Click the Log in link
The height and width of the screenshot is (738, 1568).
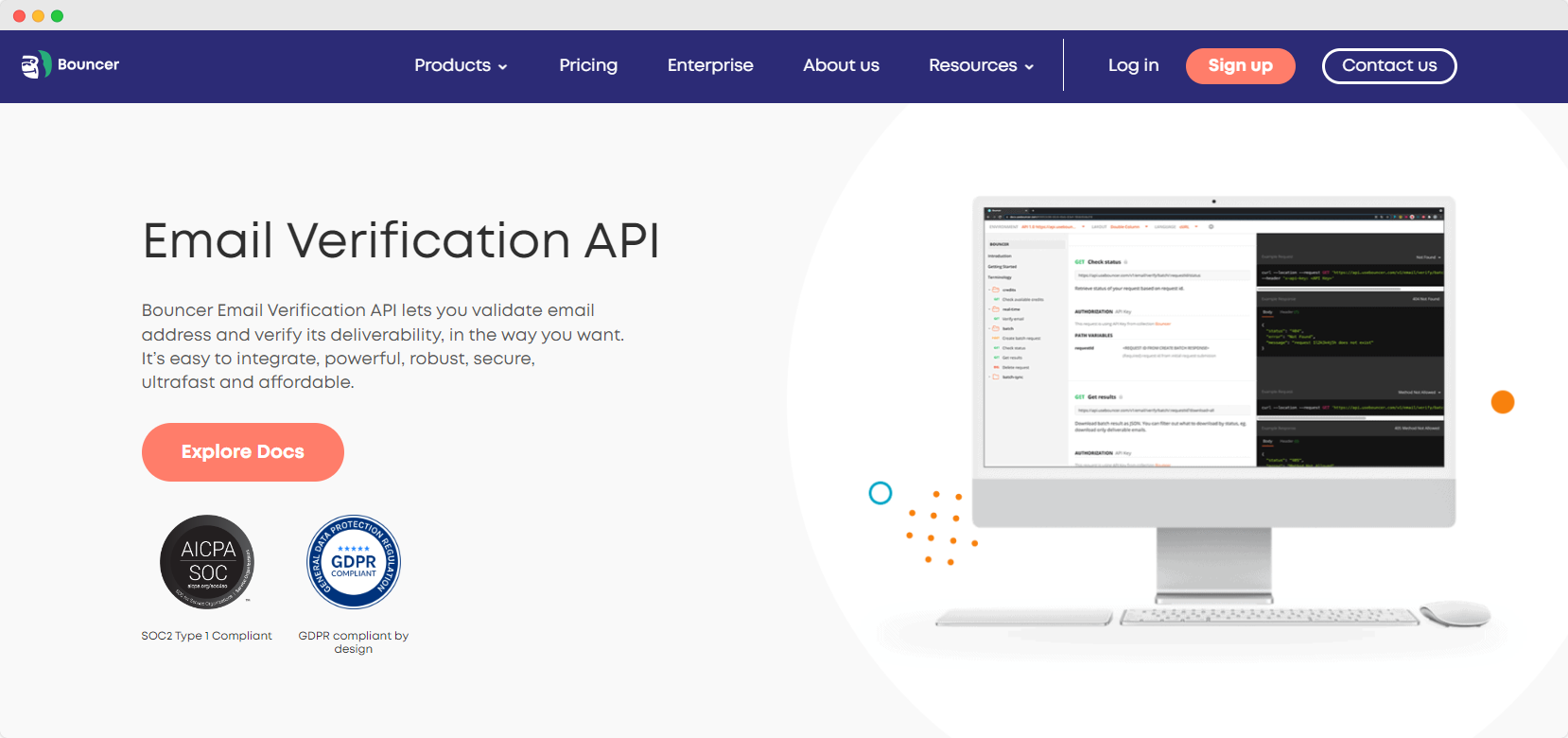[x=1133, y=65]
